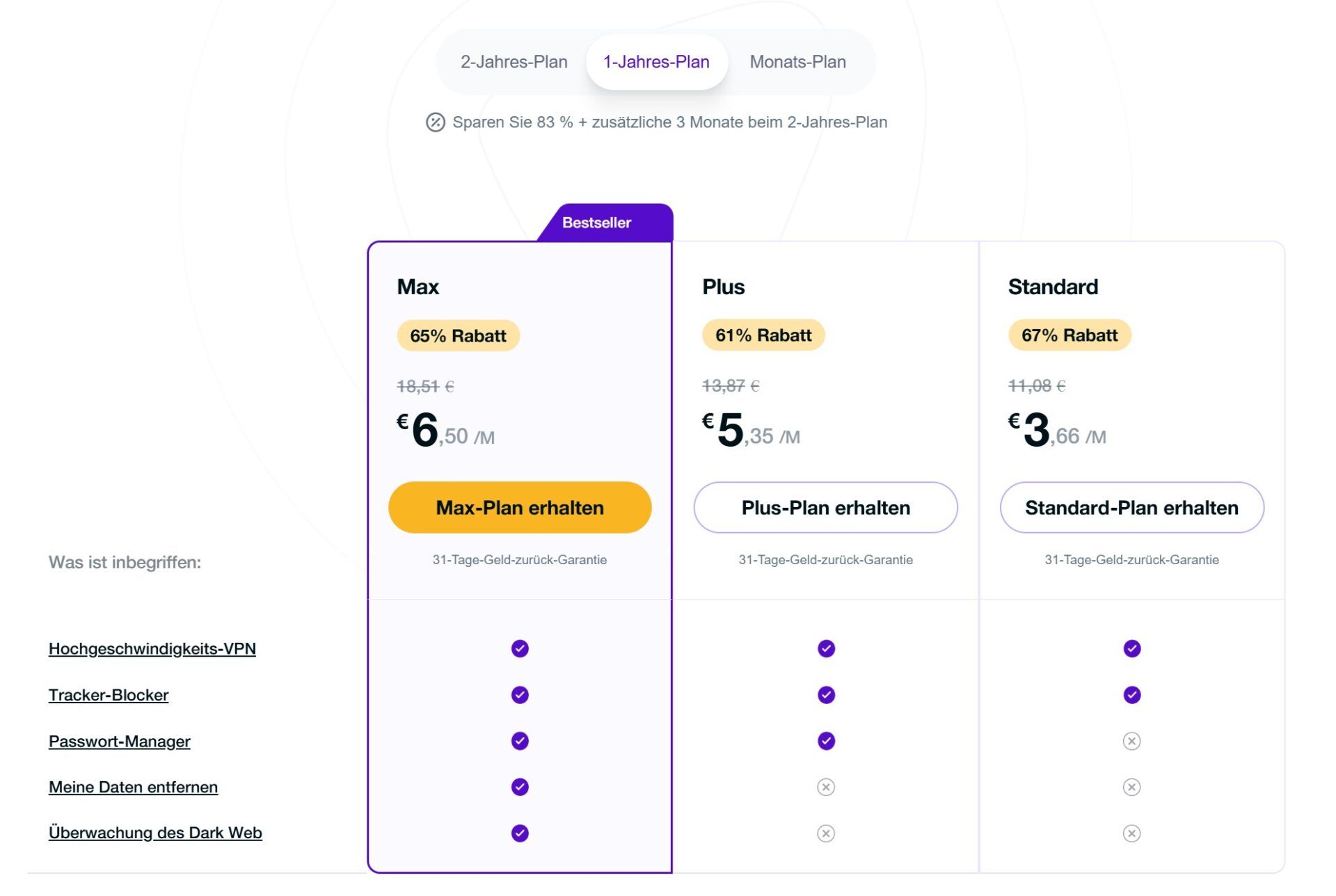Open the Tracker-Blocker link
Screen dimensions: 1336x896
pos(109,695)
